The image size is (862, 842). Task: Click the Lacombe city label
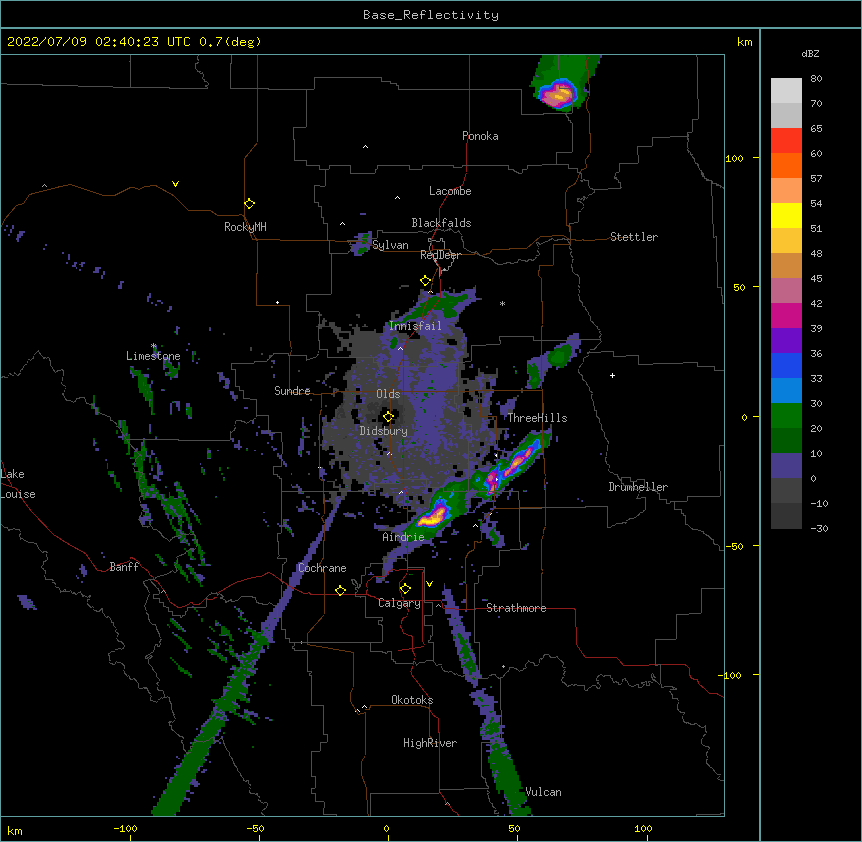450,191
